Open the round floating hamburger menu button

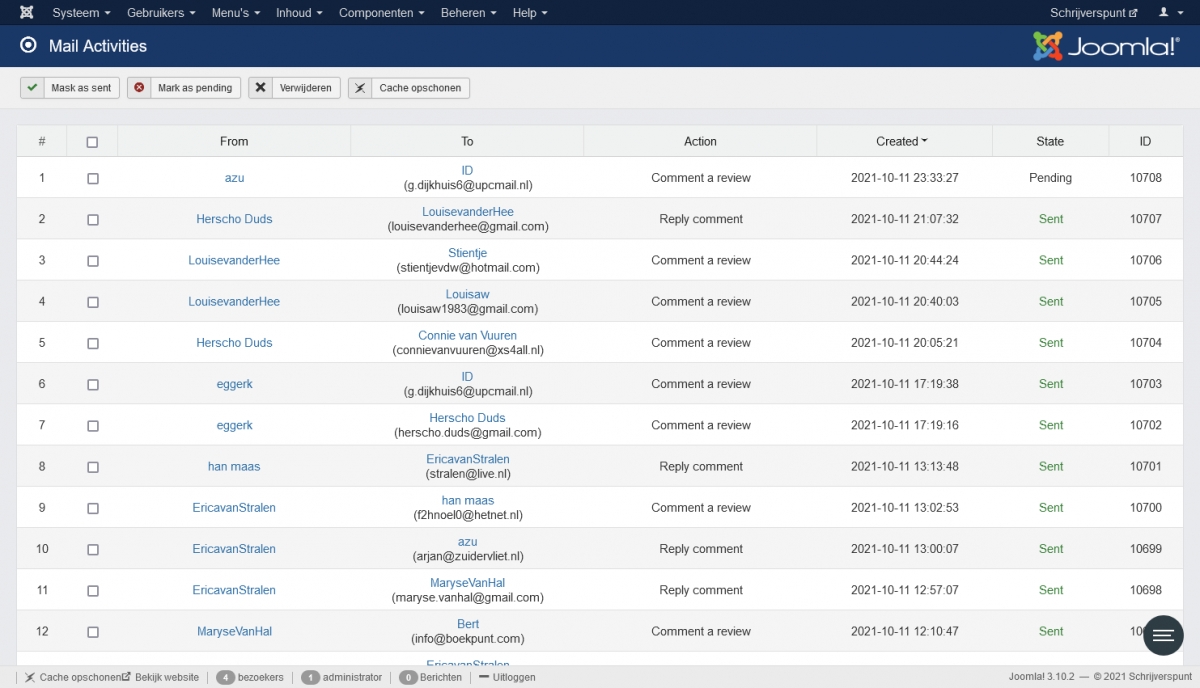point(1163,635)
